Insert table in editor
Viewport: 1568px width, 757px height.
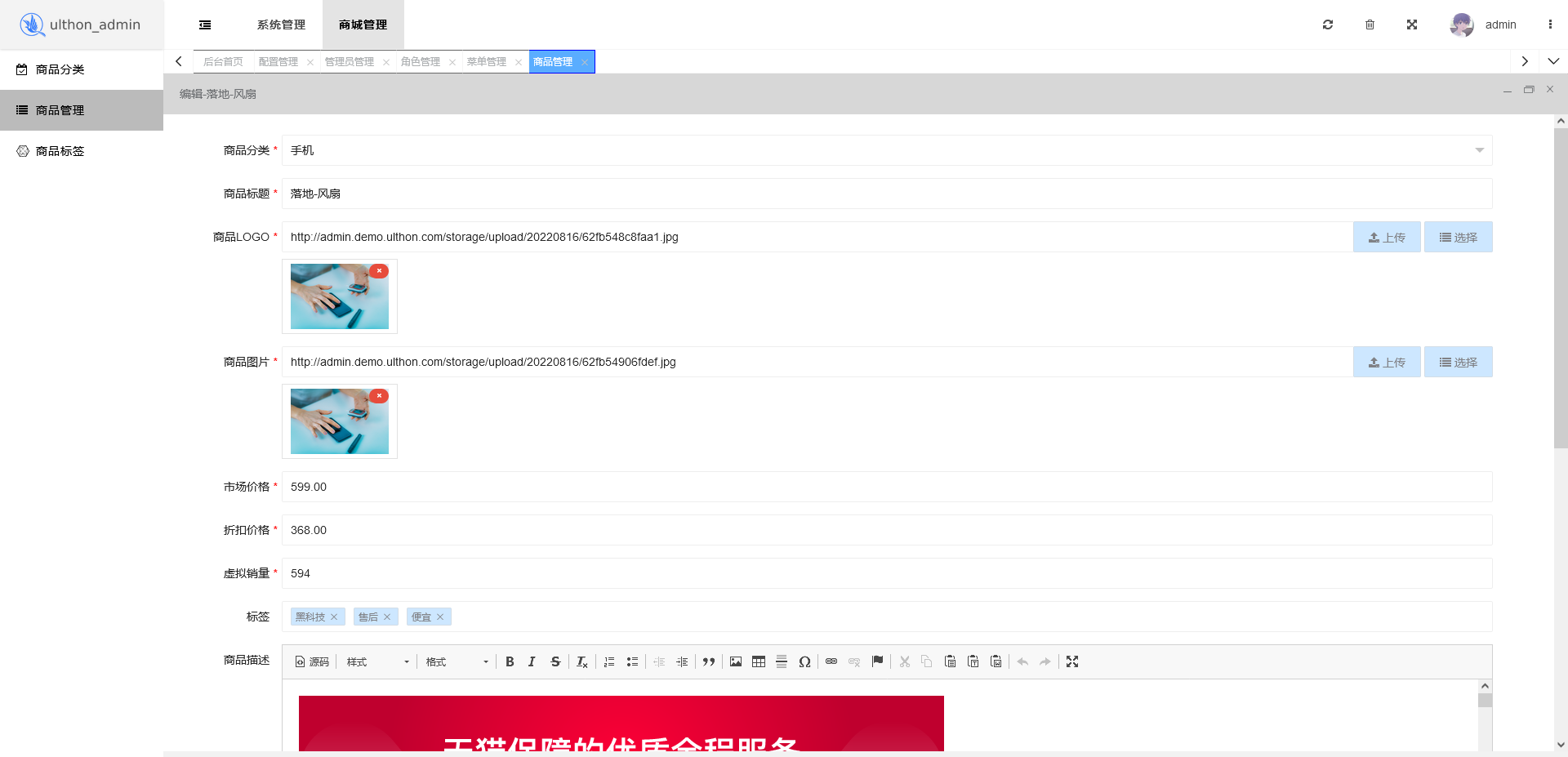pyautogui.click(x=759, y=661)
